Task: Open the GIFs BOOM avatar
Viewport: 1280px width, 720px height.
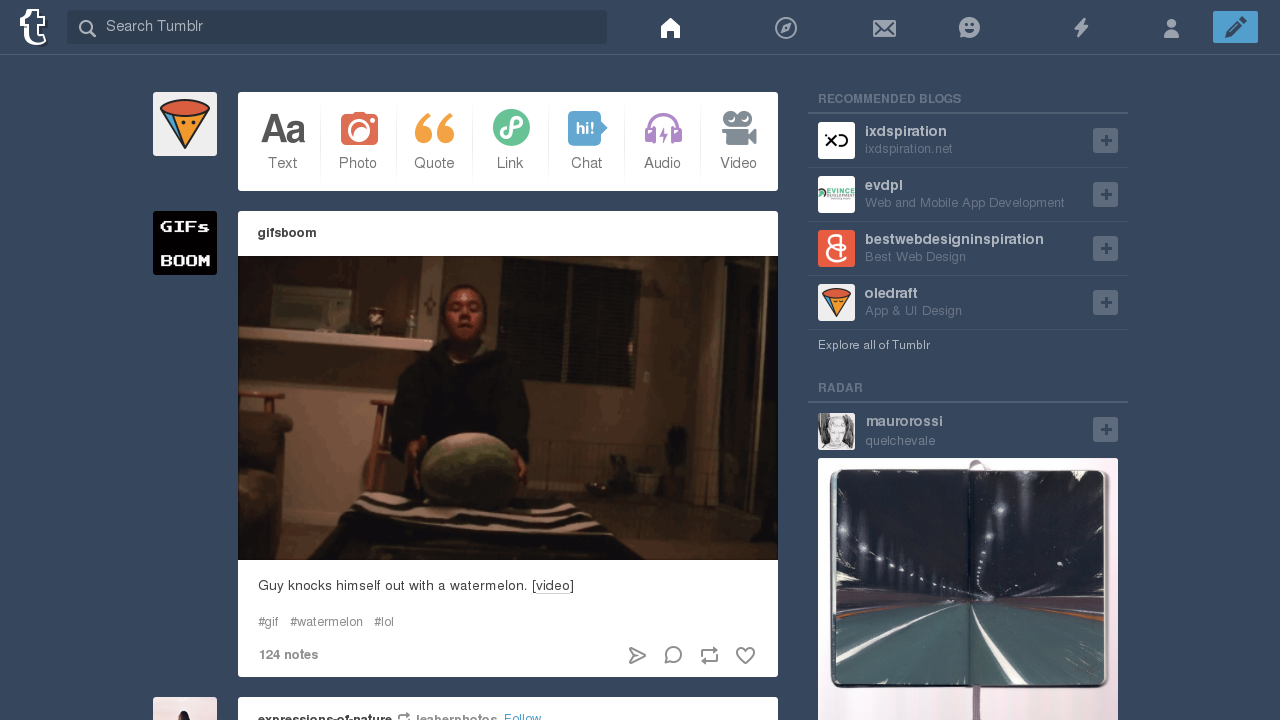Action: point(185,243)
